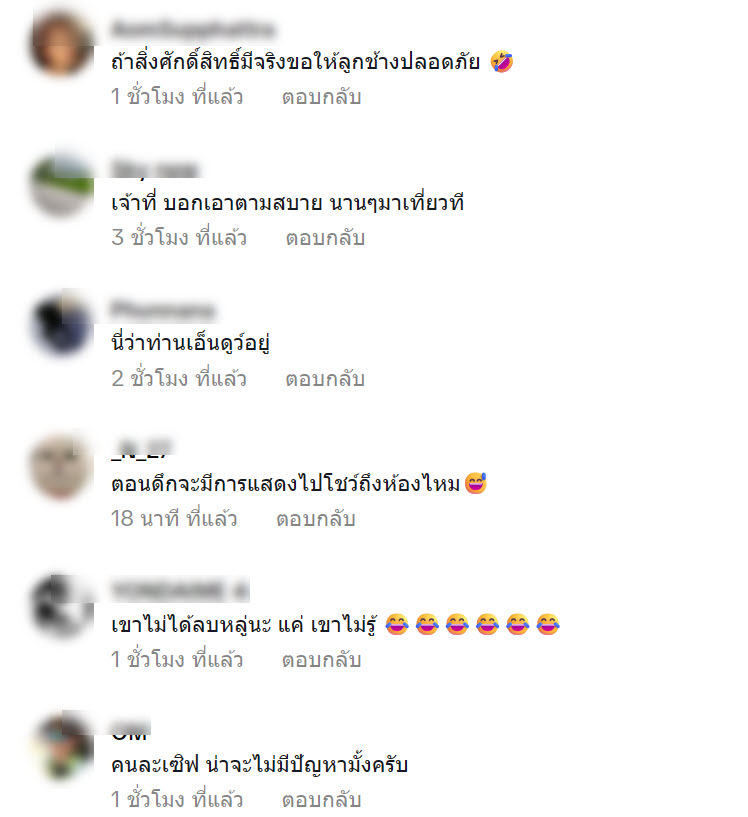Reply to the comment with six laughing emojis
Image resolution: width=748 pixels, height=817 pixels.
(x=321, y=660)
